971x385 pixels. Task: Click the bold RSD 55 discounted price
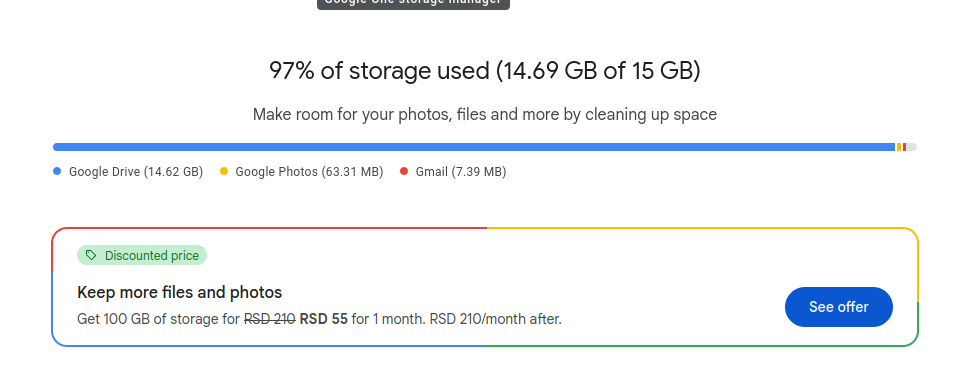tap(324, 319)
